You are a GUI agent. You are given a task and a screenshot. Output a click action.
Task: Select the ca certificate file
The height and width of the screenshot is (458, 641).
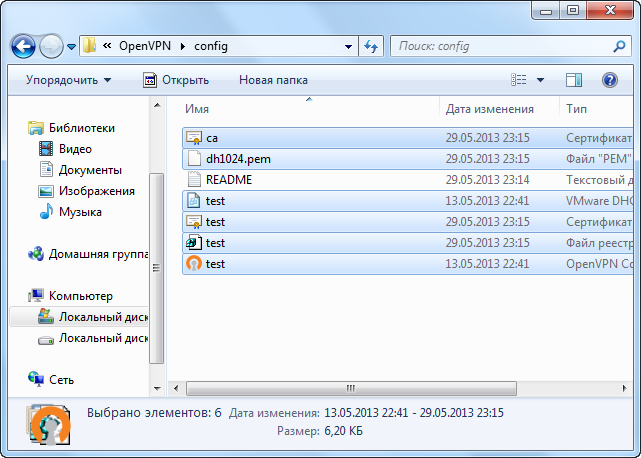[x=408, y=138]
